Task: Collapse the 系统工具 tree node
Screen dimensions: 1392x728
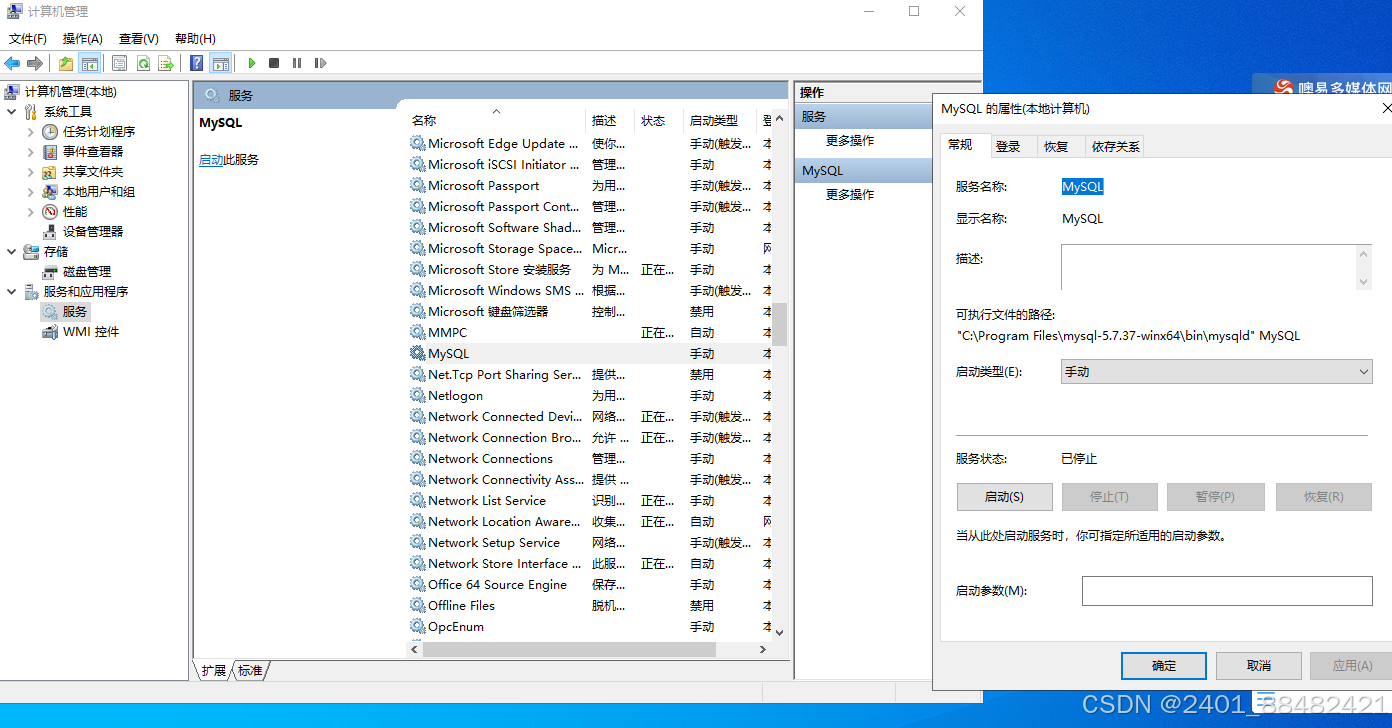Action: 12,112
